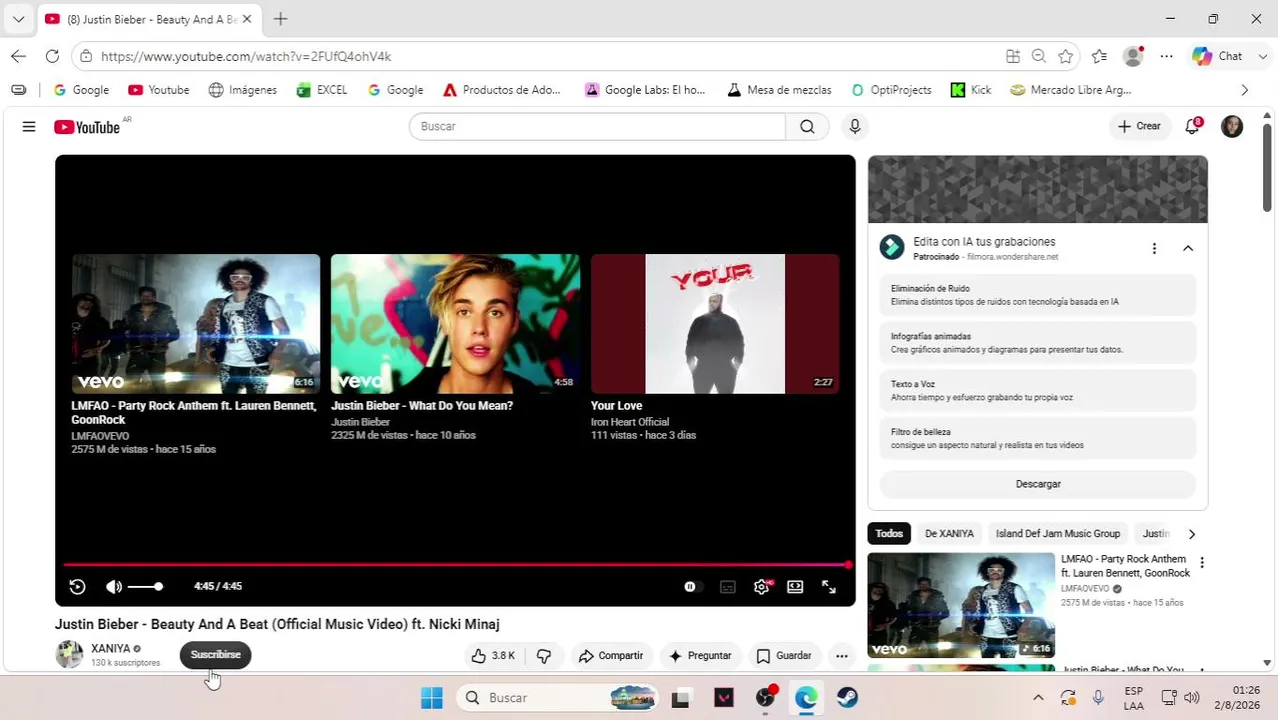Click the address bar URL

tap(246, 57)
